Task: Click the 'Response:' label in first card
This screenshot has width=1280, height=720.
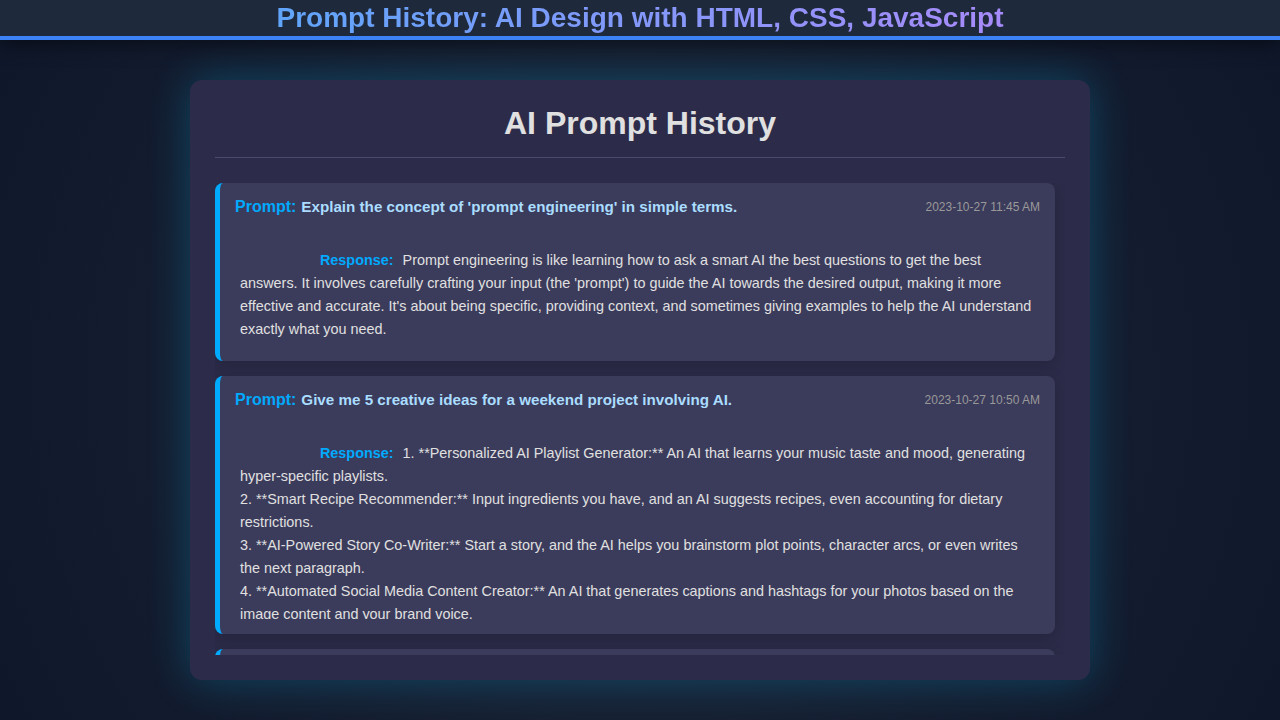Action: point(356,259)
